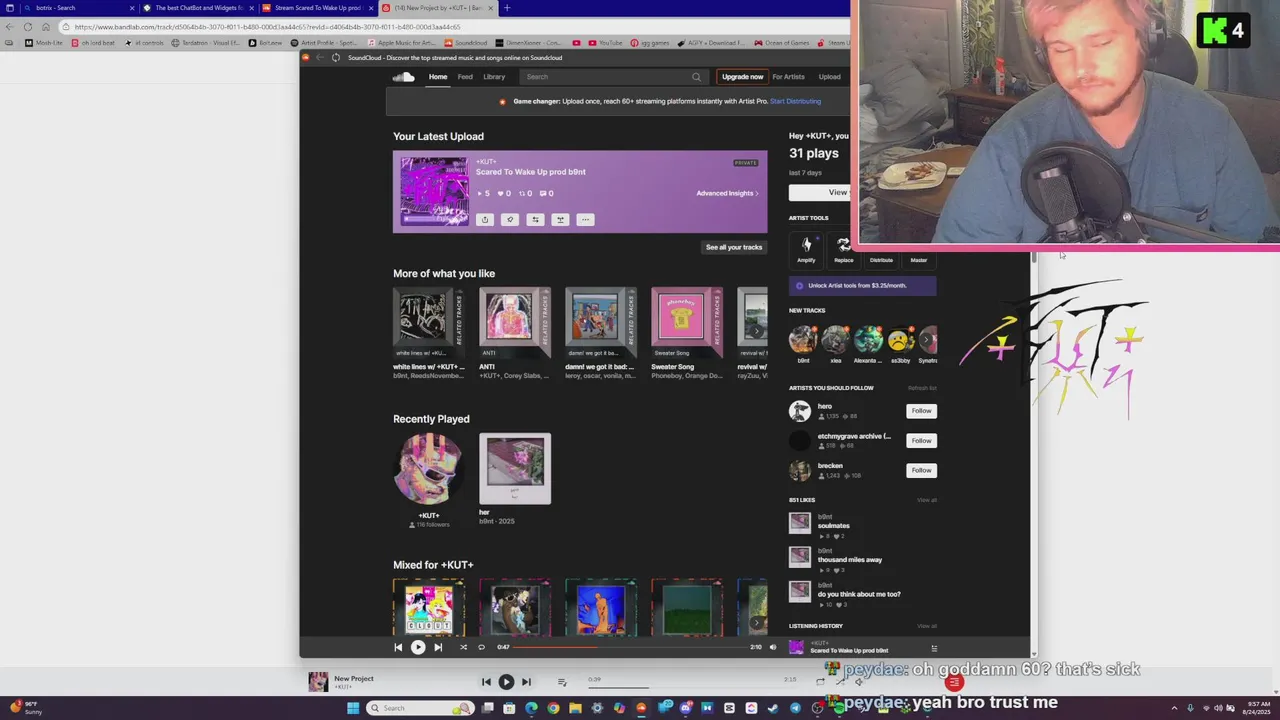Open the +KUT+ recently played profile avatar

(x=429, y=469)
